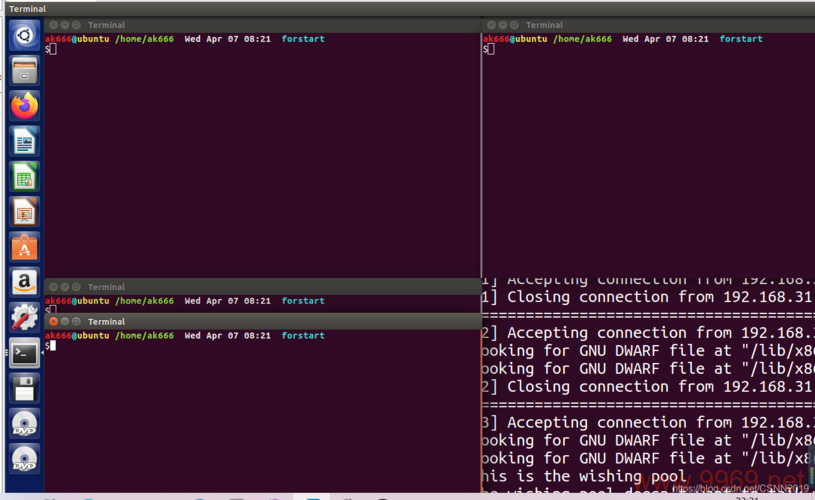Minimize the middle-left background Terminal window
This screenshot has width=815, height=500.
65,287
